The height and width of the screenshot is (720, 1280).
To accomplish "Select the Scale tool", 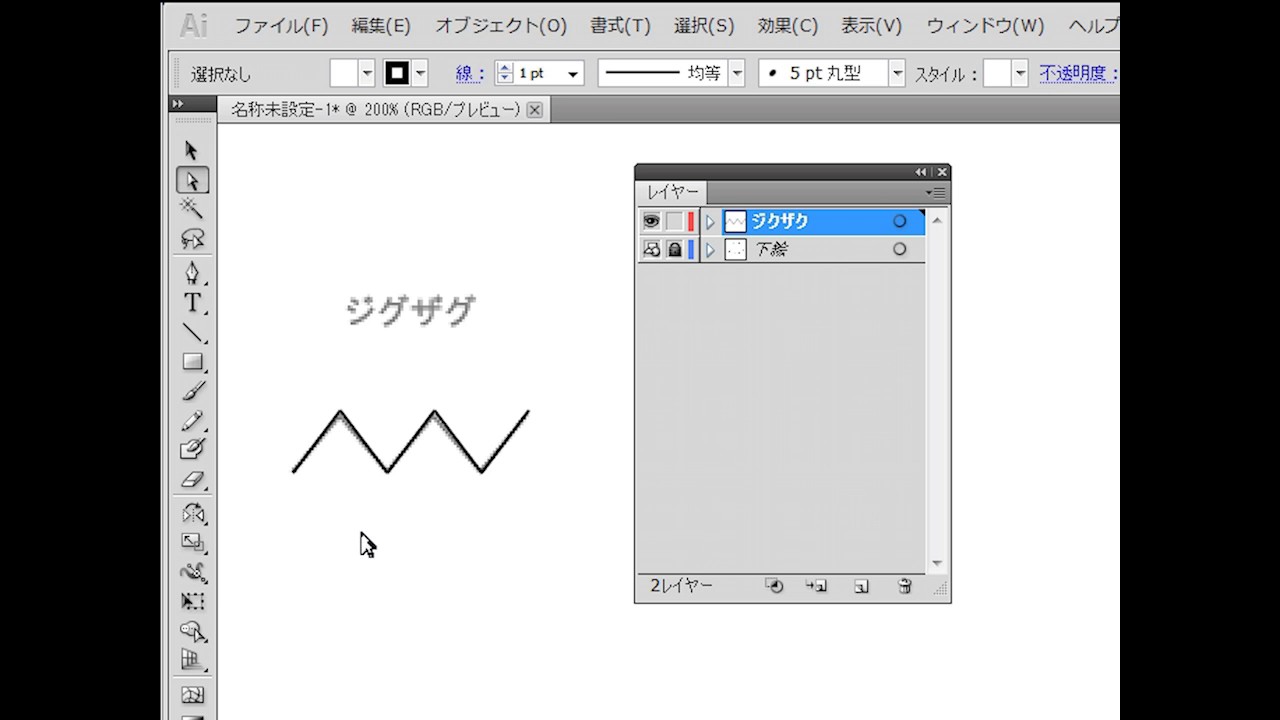I will point(192,543).
